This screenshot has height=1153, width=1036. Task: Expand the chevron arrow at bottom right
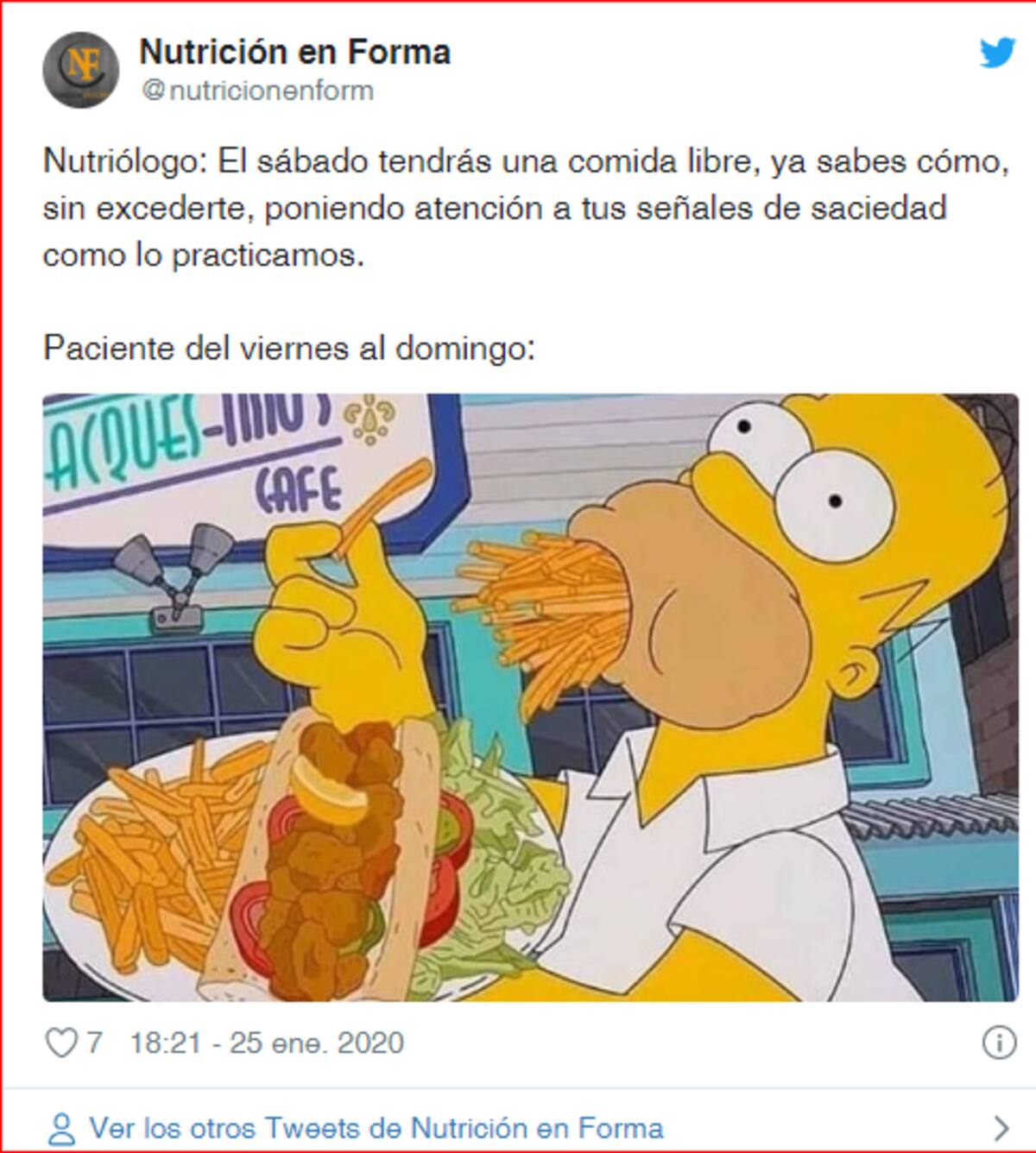[x=1001, y=1128]
